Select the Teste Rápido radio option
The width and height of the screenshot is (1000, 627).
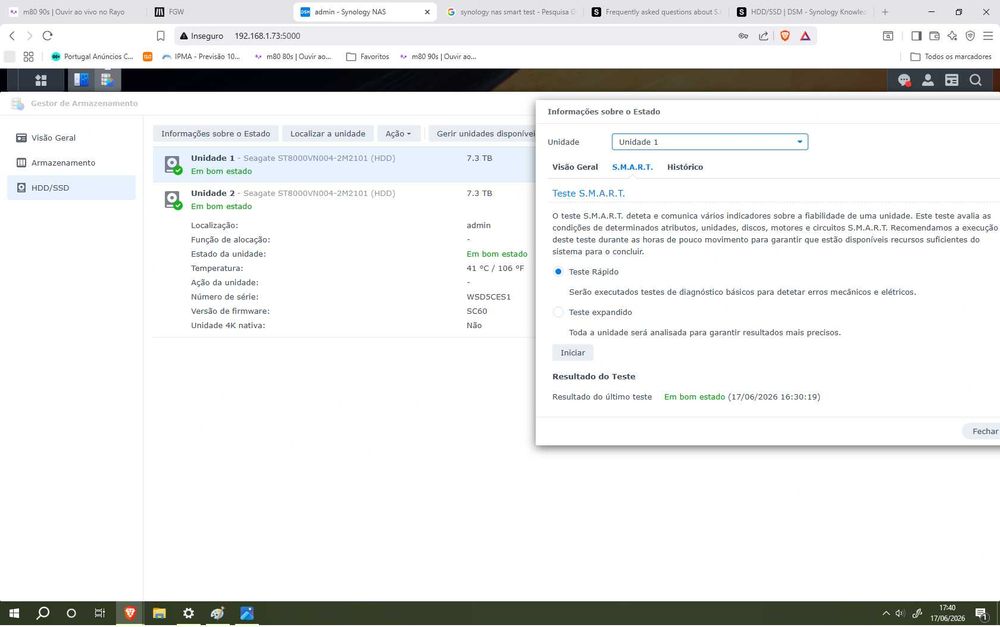pyautogui.click(x=558, y=272)
